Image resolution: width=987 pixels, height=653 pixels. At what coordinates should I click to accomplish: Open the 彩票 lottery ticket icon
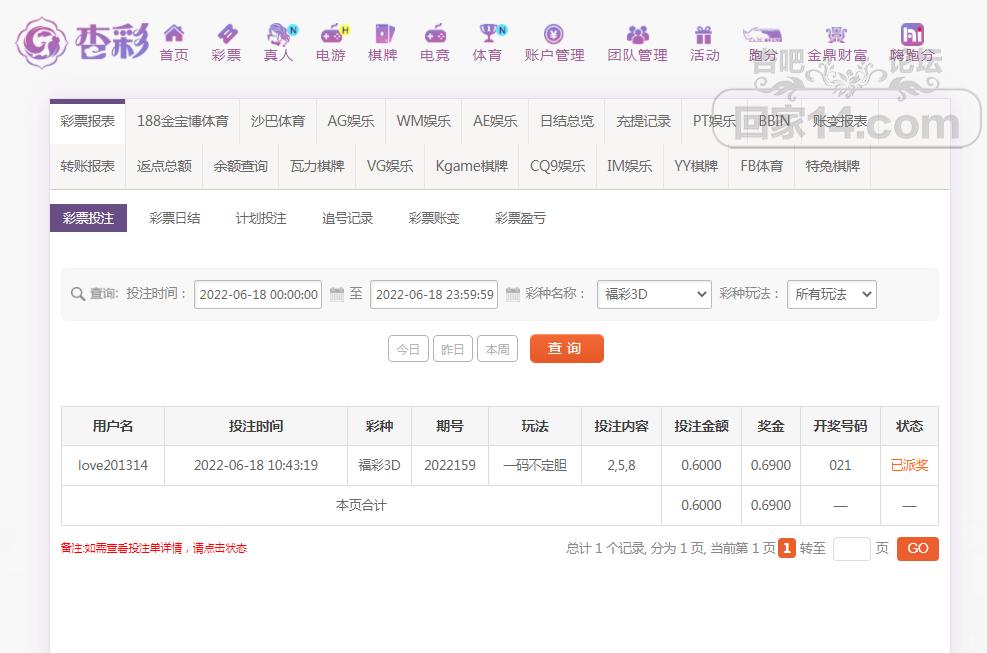pyautogui.click(x=226, y=34)
